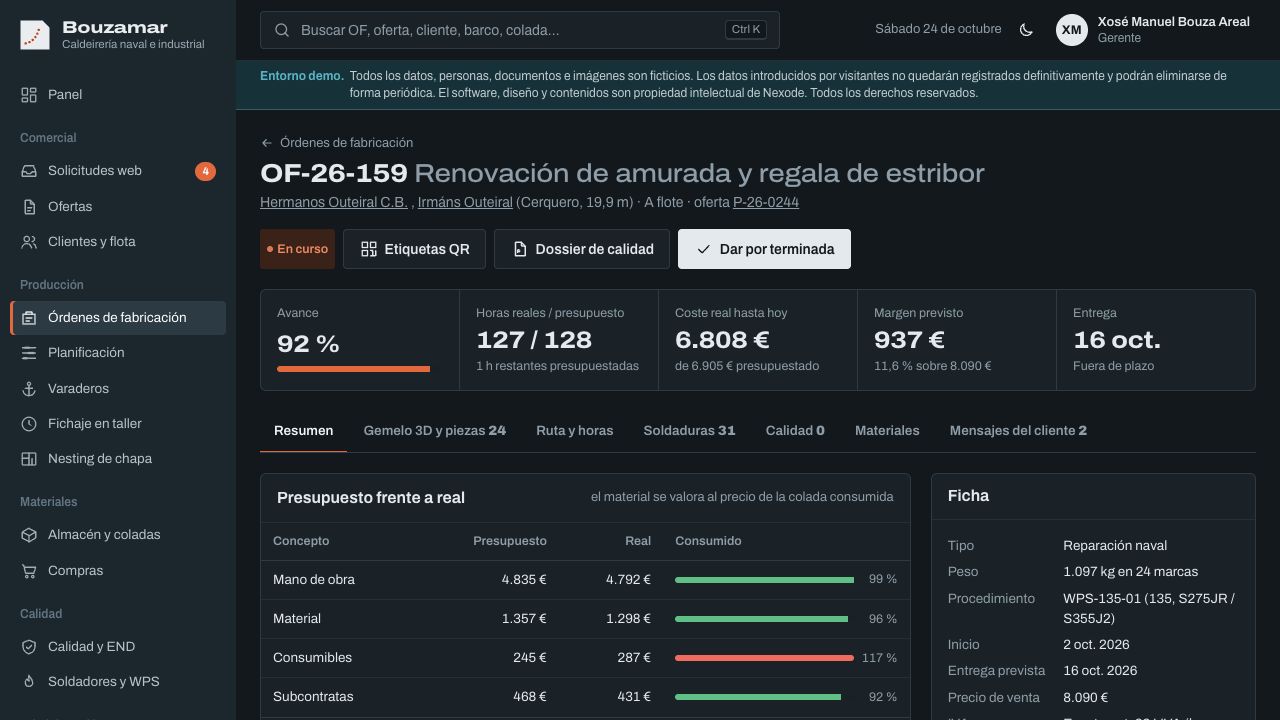Viewport: 1280px width, 720px height.
Task: Click the Solicitudes web badge 4
Action: 205,171
